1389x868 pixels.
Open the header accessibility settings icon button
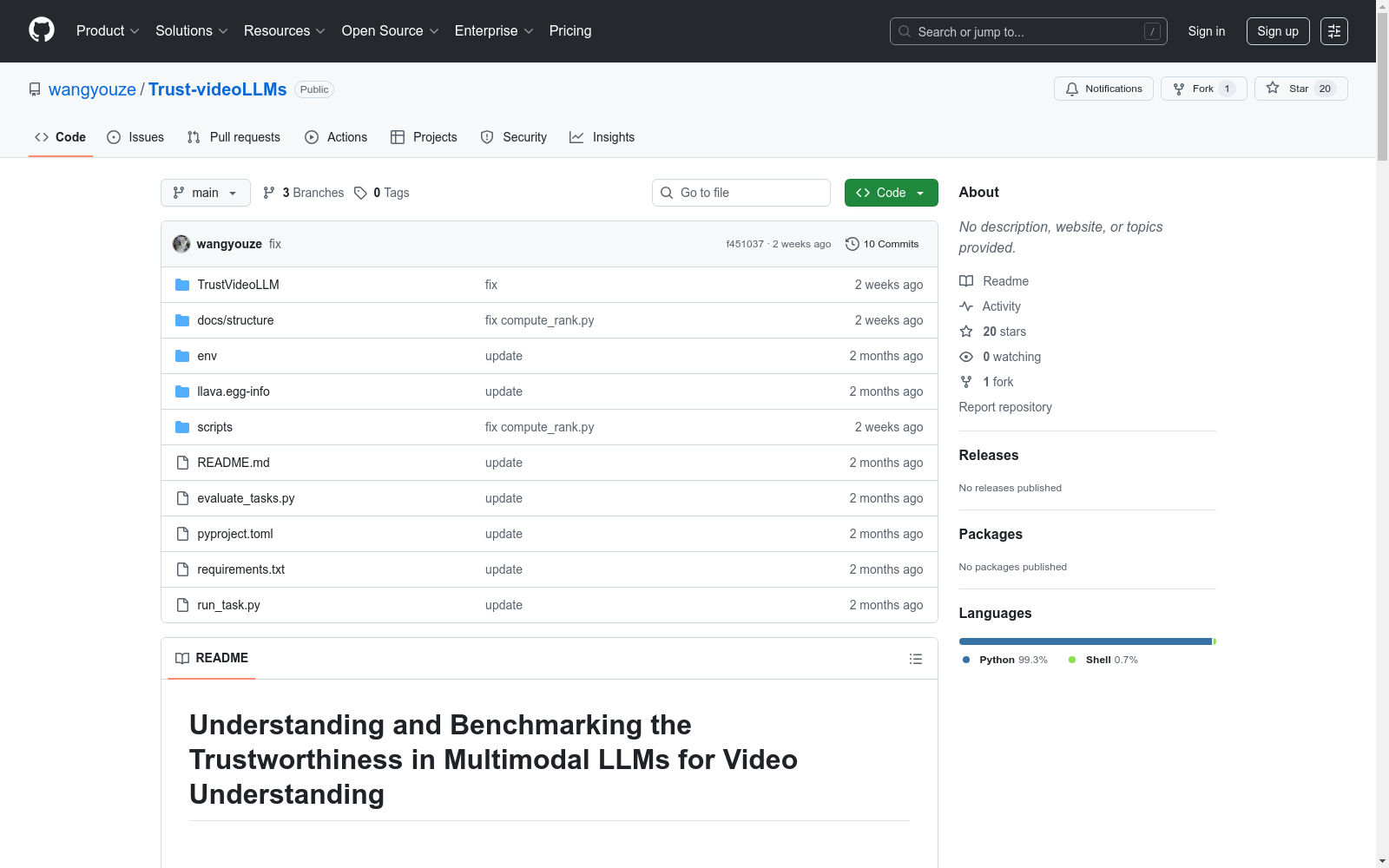tap(1334, 31)
